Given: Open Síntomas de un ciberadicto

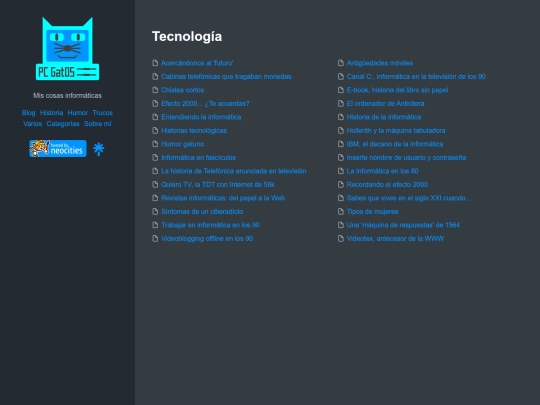Looking at the screenshot, I should coord(202,211).
